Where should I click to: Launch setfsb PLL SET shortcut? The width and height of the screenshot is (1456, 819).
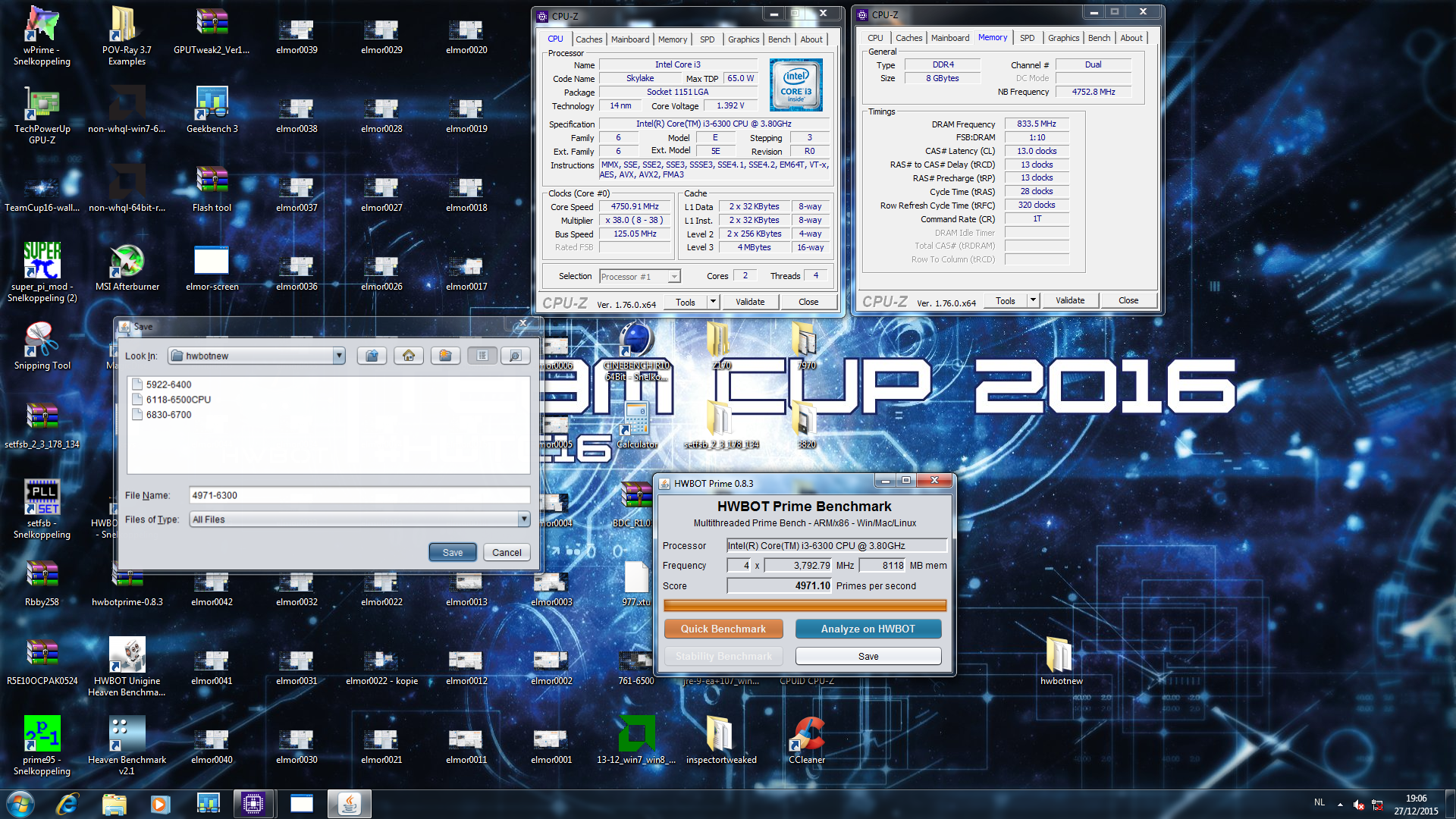(x=42, y=509)
